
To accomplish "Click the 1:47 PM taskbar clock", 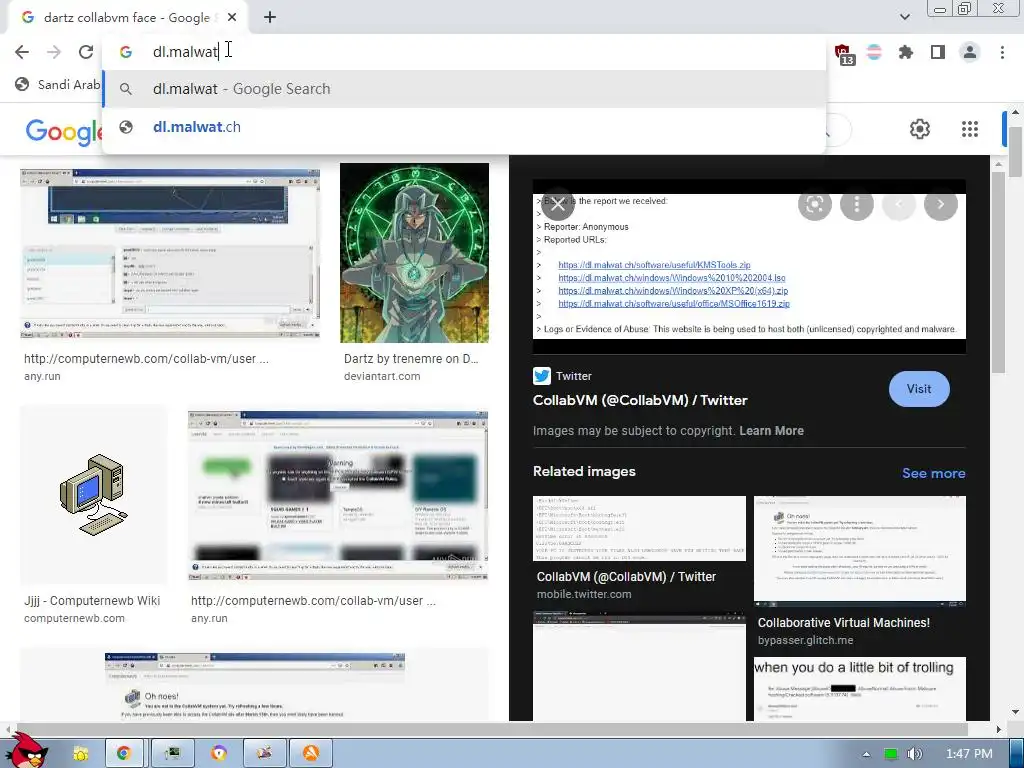I will point(969,754).
